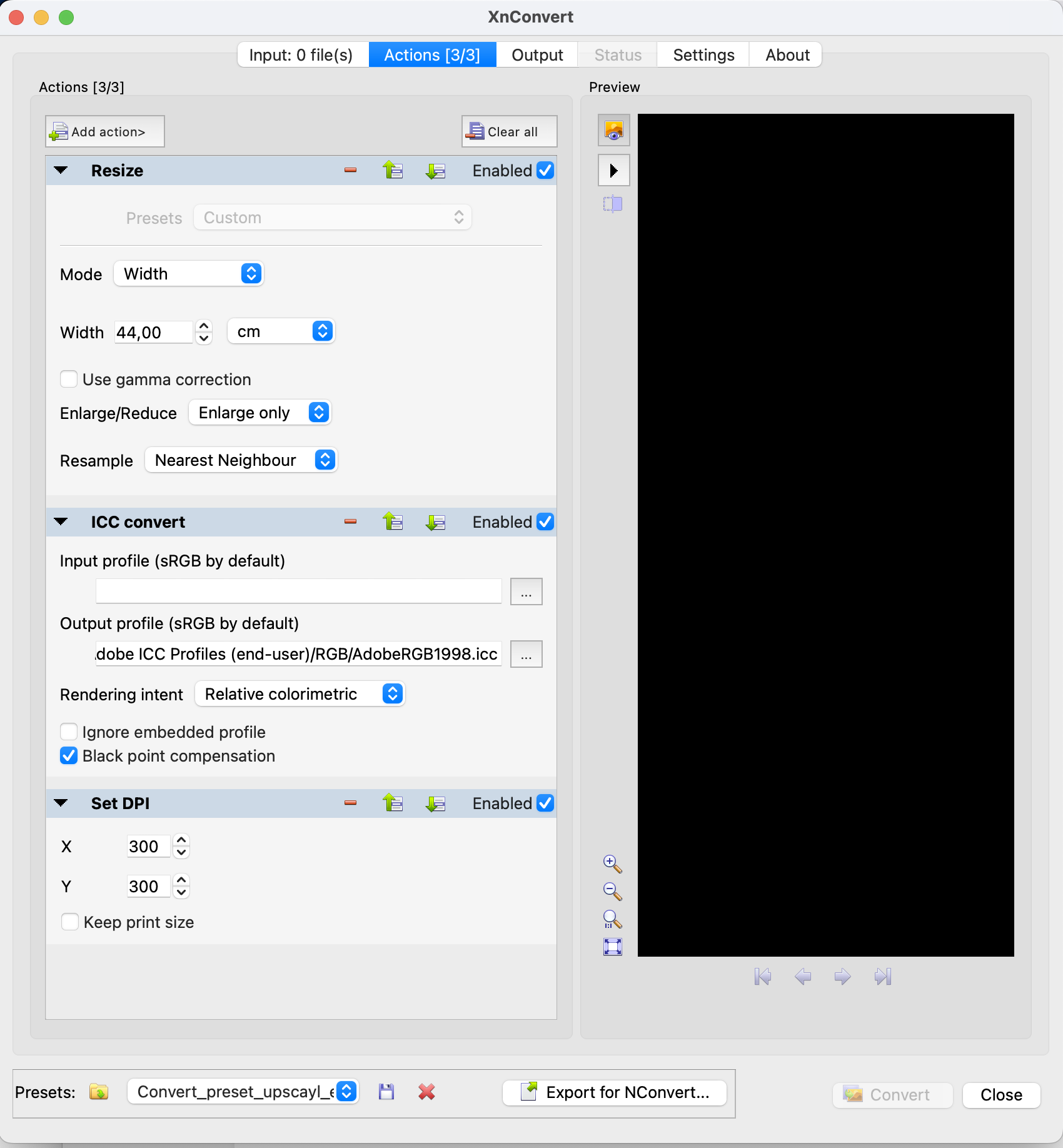
Task: Move the Resize action down
Action: [x=435, y=170]
